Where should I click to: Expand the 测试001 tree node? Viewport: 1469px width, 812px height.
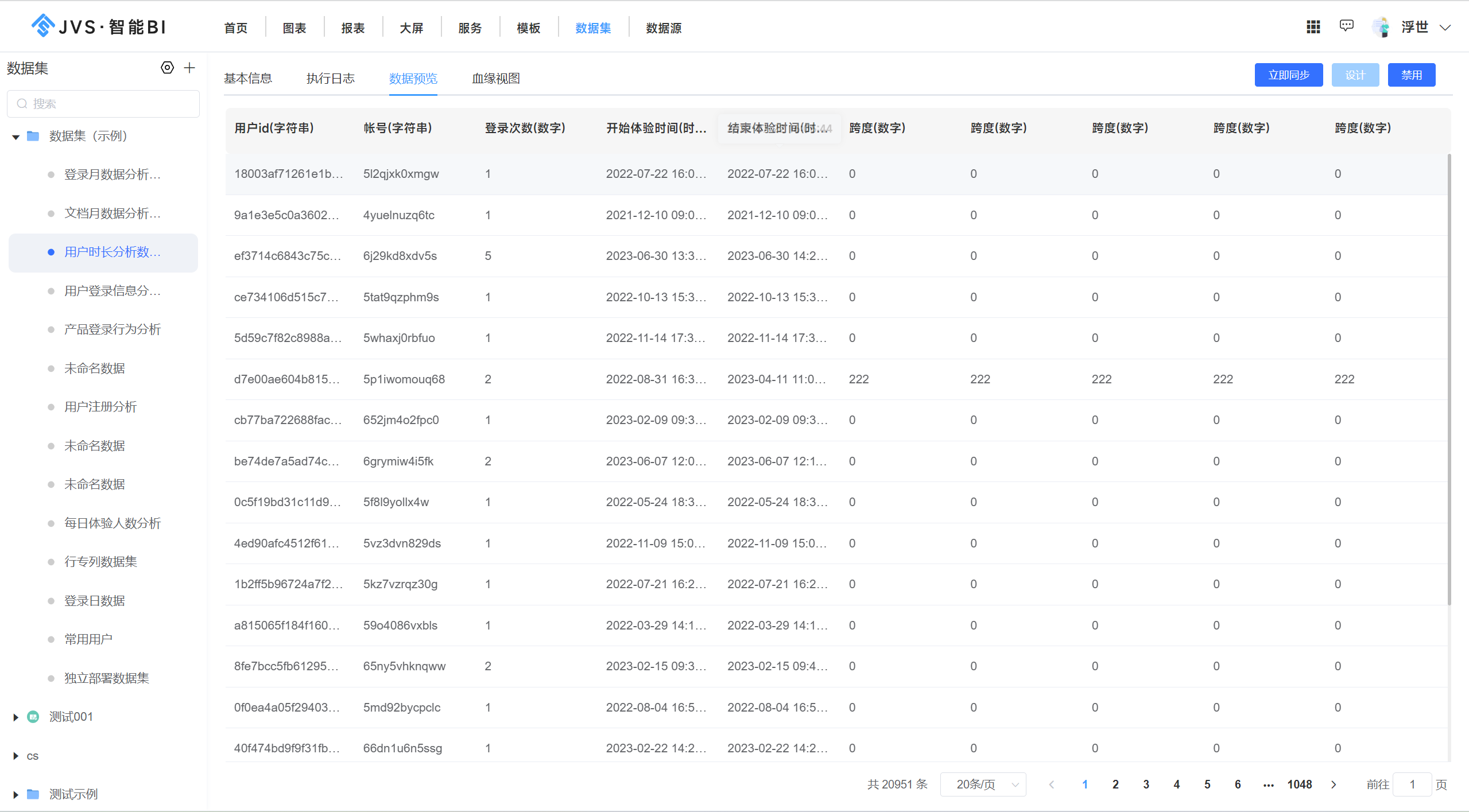(14, 716)
